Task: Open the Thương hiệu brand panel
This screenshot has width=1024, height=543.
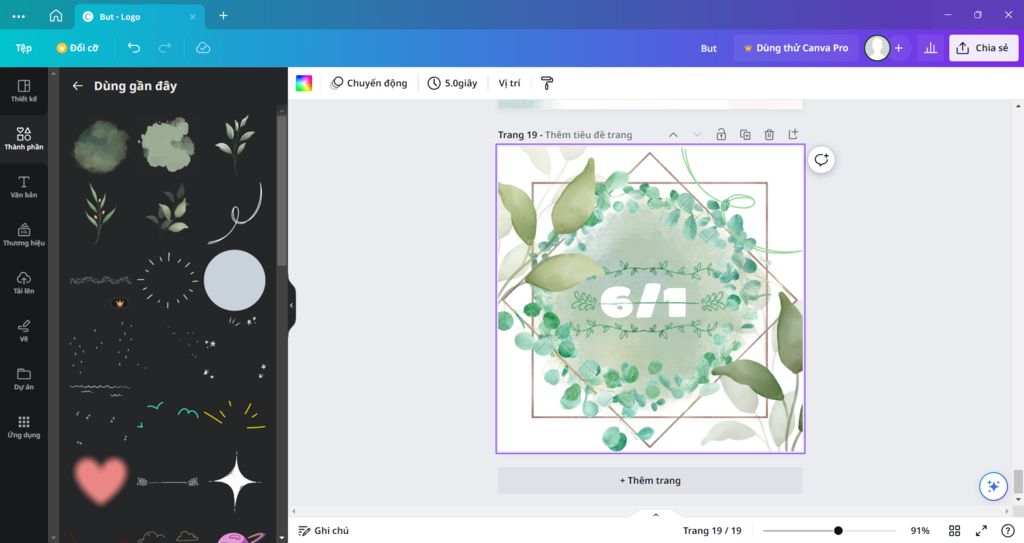Action: pyautogui.click(x=24, y=235)
